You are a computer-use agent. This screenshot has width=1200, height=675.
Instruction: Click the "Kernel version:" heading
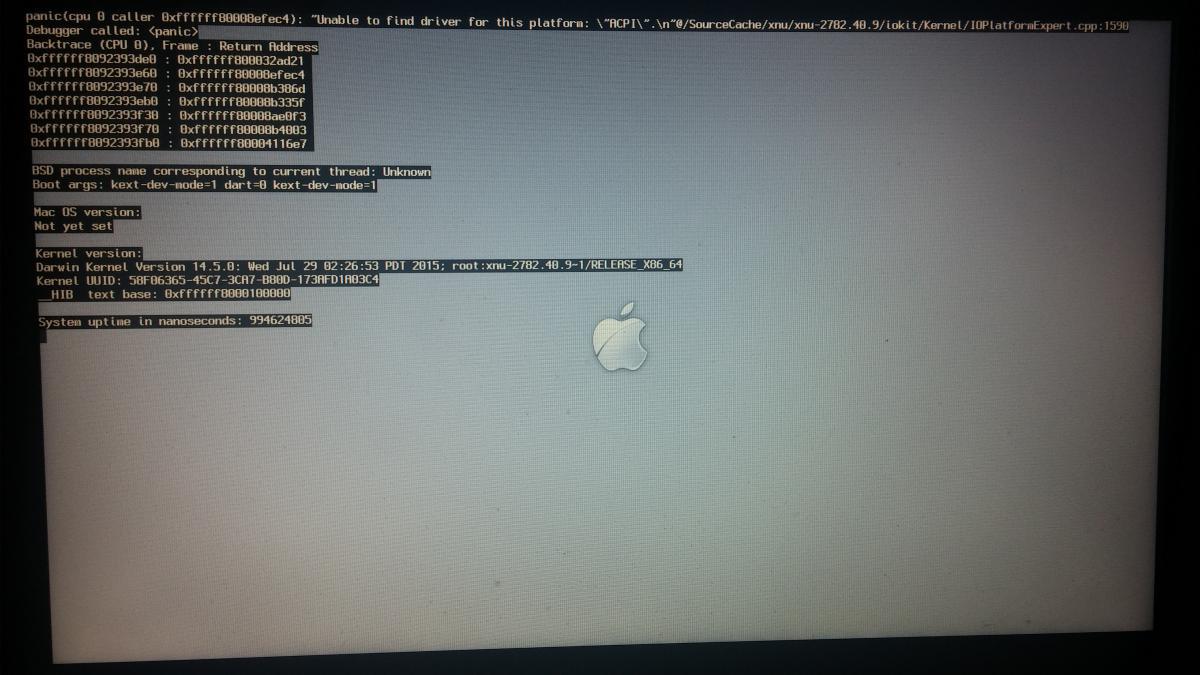[88, 254]
